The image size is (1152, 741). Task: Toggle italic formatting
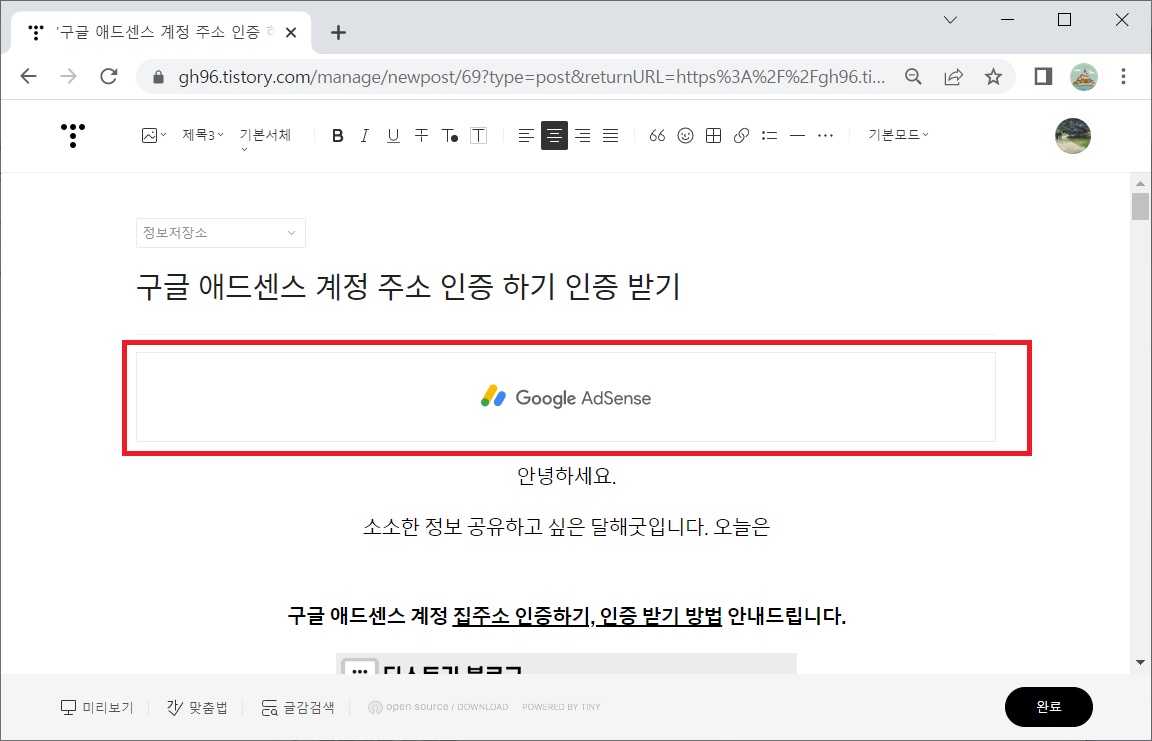point(364,135)
